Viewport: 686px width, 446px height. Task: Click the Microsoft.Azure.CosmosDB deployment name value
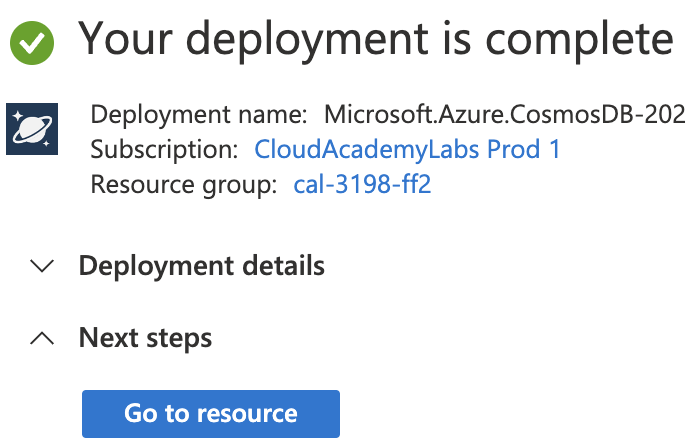(x=504, y=114)
